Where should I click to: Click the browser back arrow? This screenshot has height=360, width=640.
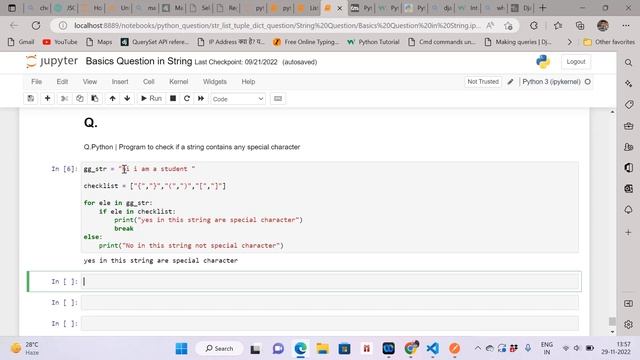[x=14, y=25]
